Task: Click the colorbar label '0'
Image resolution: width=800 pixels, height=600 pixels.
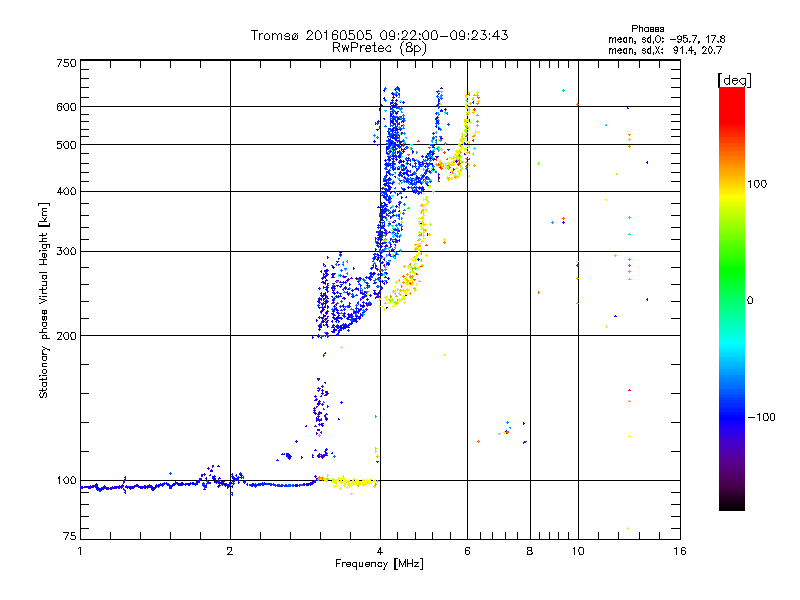Action: tap(750, 301)
